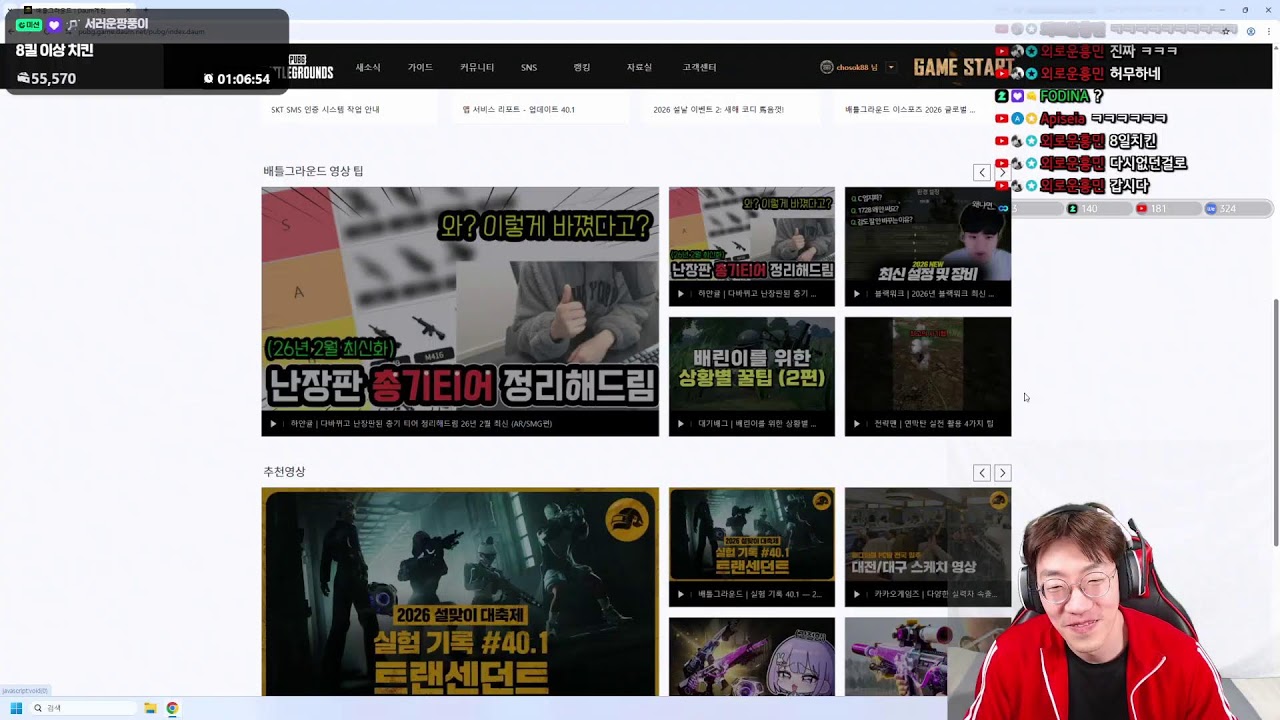This screenshot has height=720, width=1280.
Task: Click the page vertical scrollbar thumb
Action: [x=1275, y=422]
